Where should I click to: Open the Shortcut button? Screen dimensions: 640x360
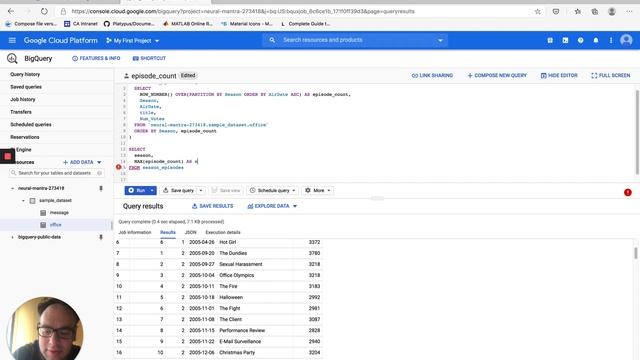[149, 58]
